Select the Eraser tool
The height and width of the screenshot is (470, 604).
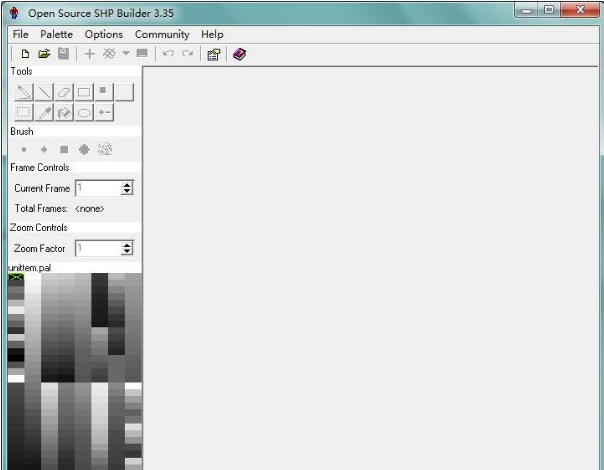[x=64, y=92]
